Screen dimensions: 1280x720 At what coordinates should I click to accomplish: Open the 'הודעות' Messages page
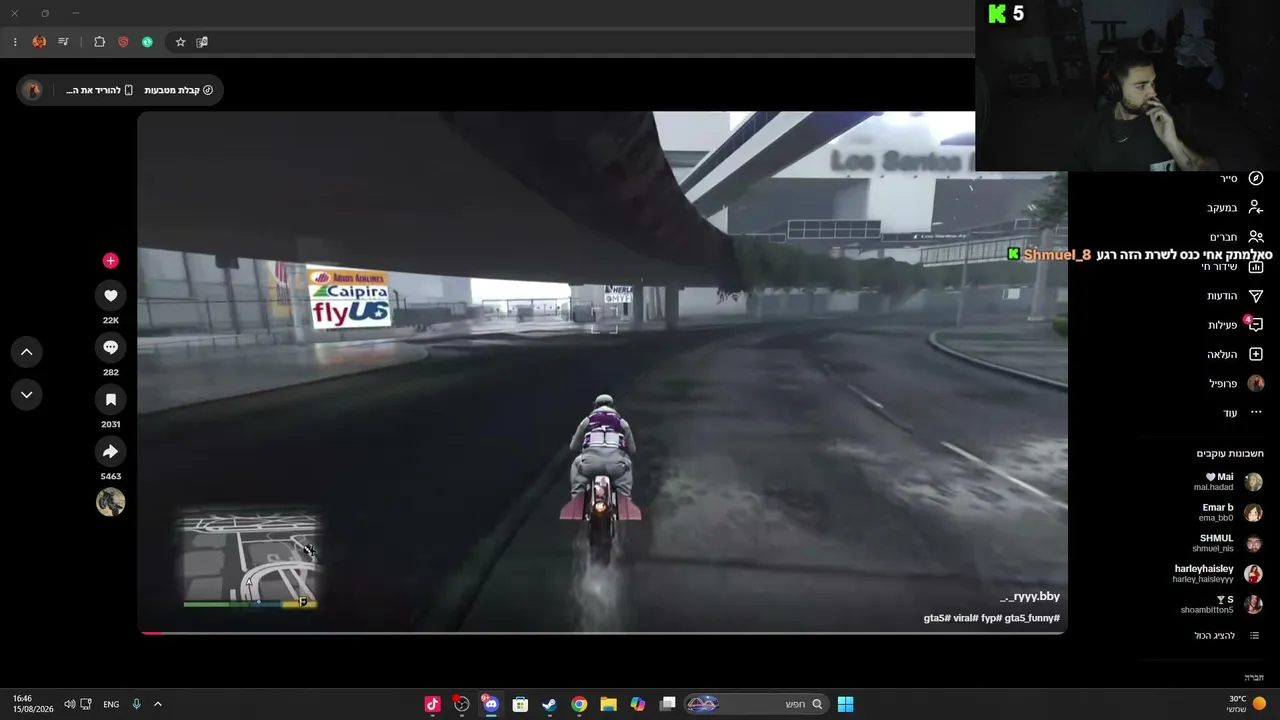pos(1235,296)
